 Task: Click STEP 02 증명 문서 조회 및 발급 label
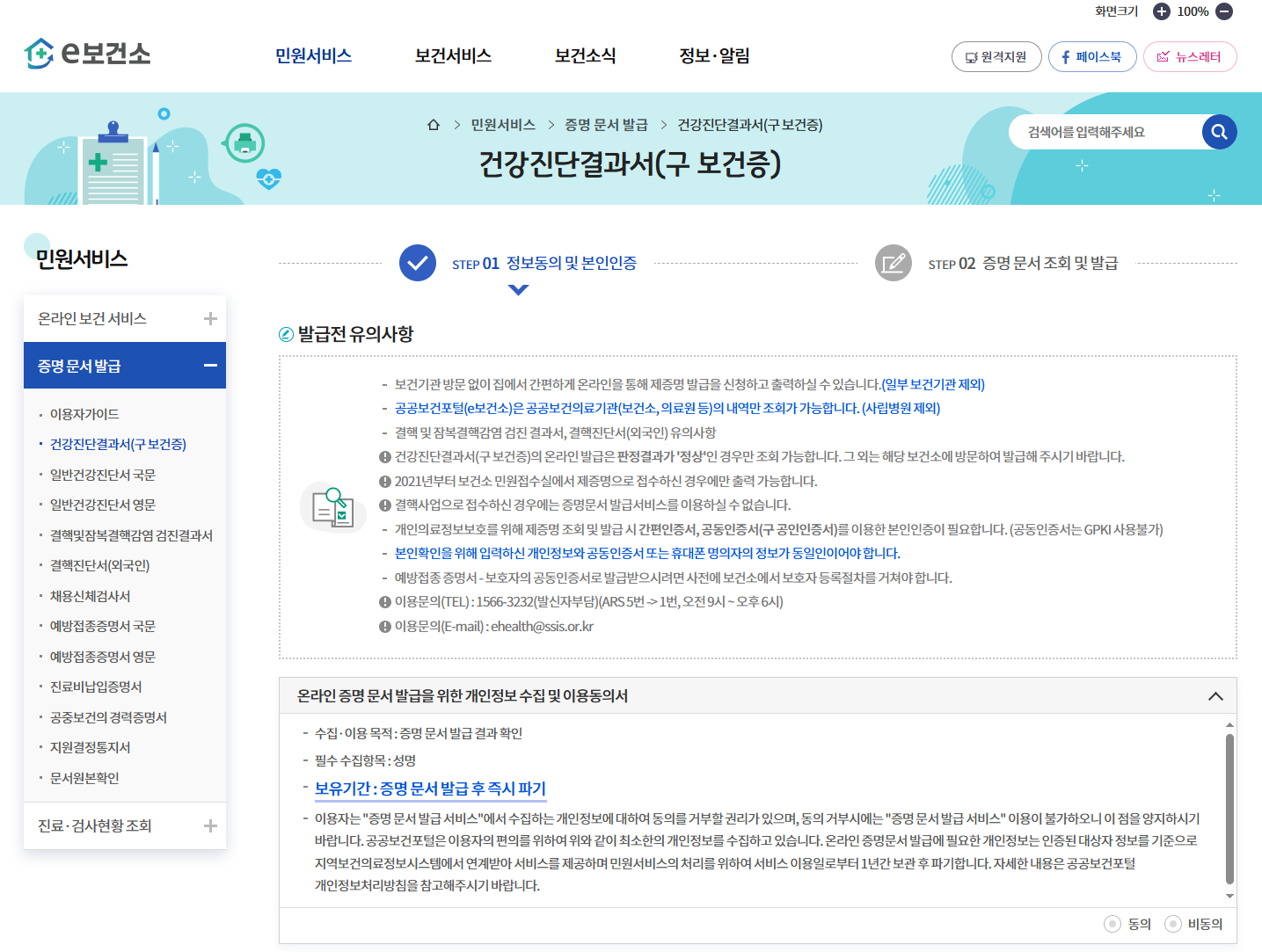1023,263
